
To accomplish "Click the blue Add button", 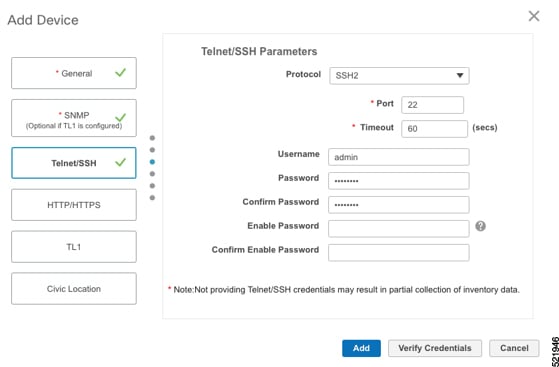I will coord(361,348).
